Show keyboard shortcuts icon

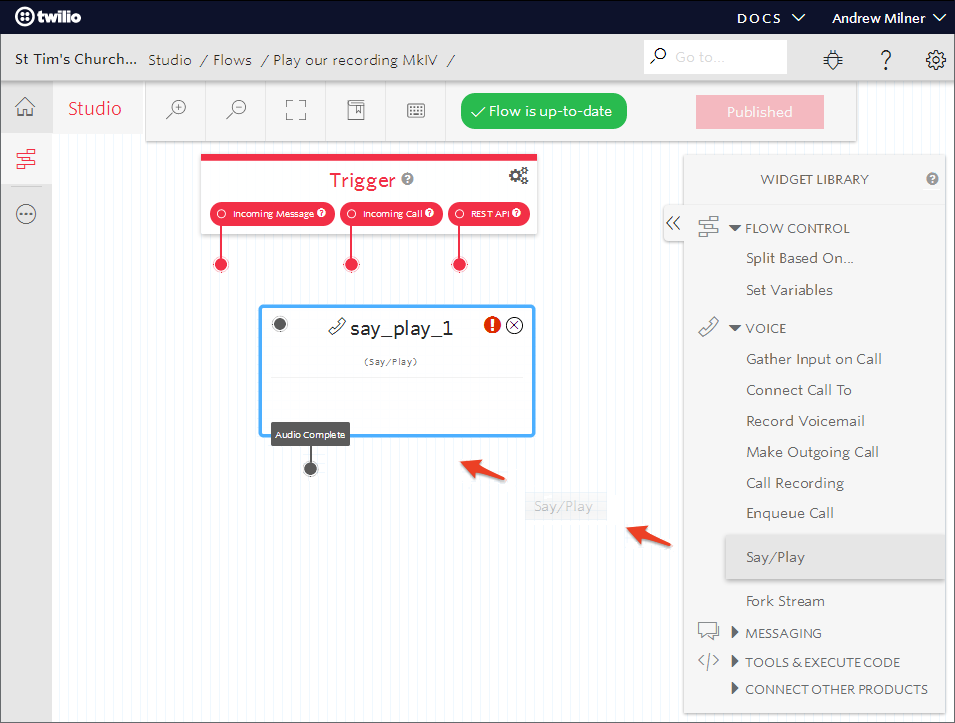(416, 110)
